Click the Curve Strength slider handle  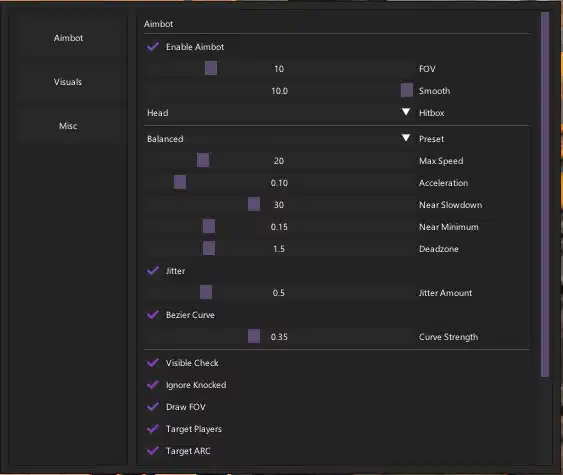coord(254,336)
